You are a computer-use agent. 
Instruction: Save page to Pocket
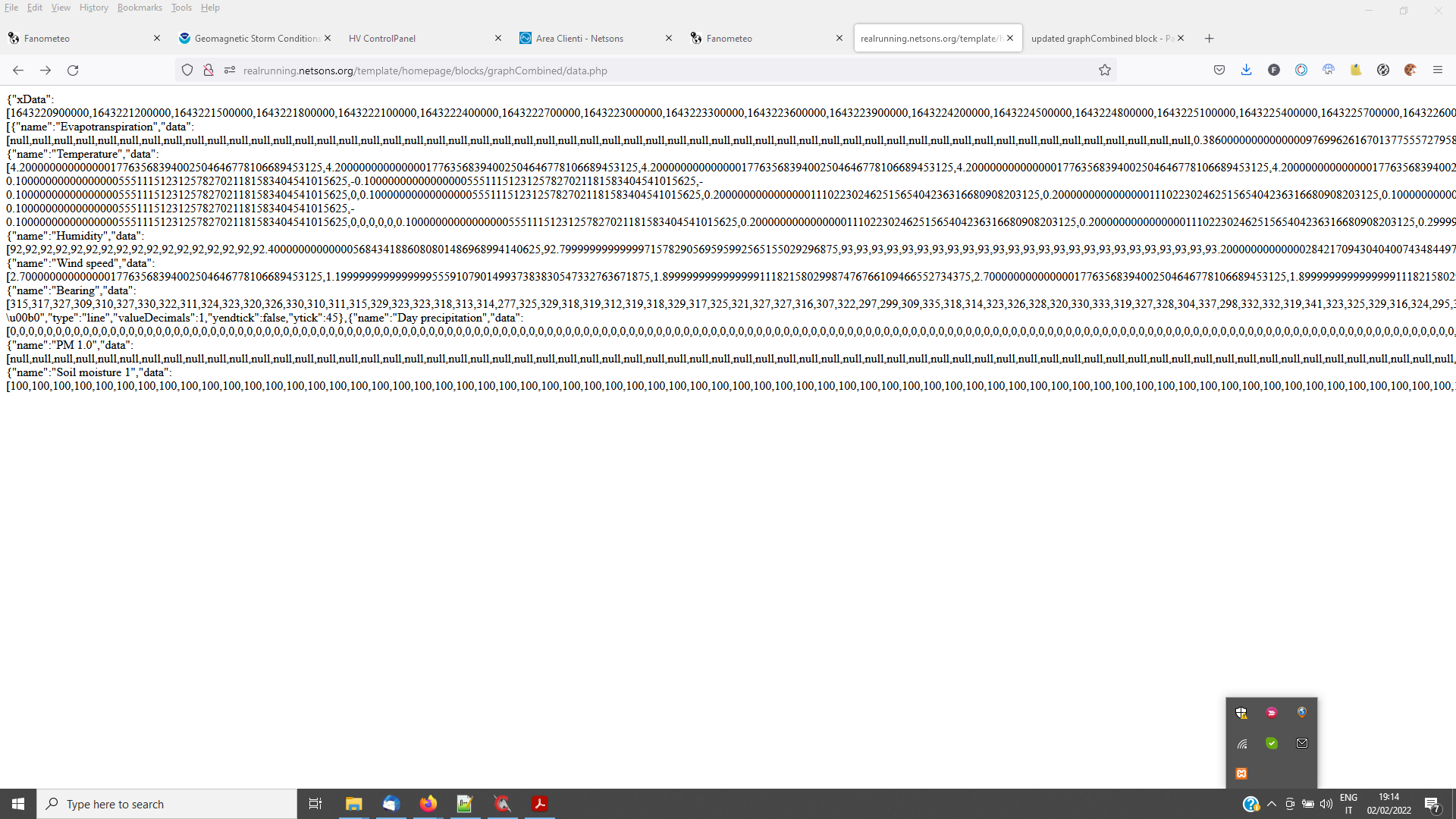1219,70
